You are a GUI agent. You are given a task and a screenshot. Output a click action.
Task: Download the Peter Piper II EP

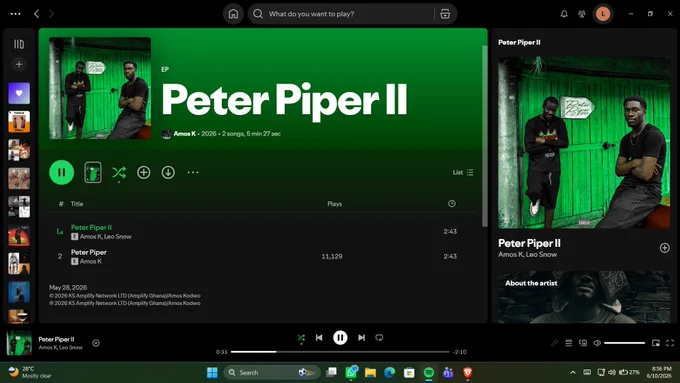click(168, 172)
